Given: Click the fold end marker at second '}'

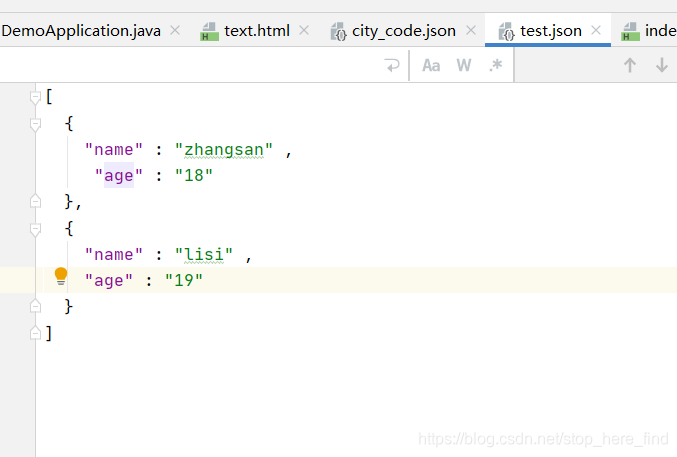Looking at the screenshot, I should (35, 306).
